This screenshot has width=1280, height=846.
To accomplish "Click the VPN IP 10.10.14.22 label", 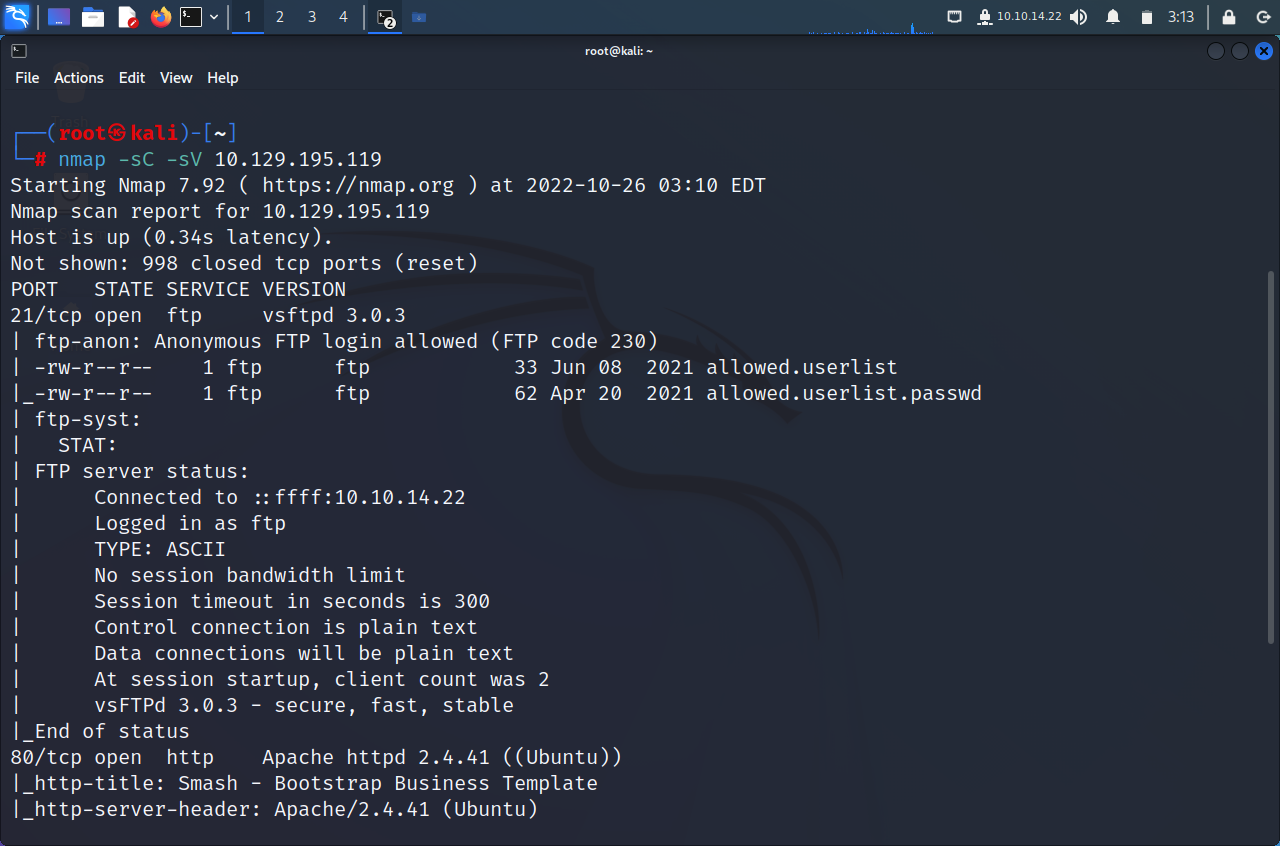I will point(1029,17).
